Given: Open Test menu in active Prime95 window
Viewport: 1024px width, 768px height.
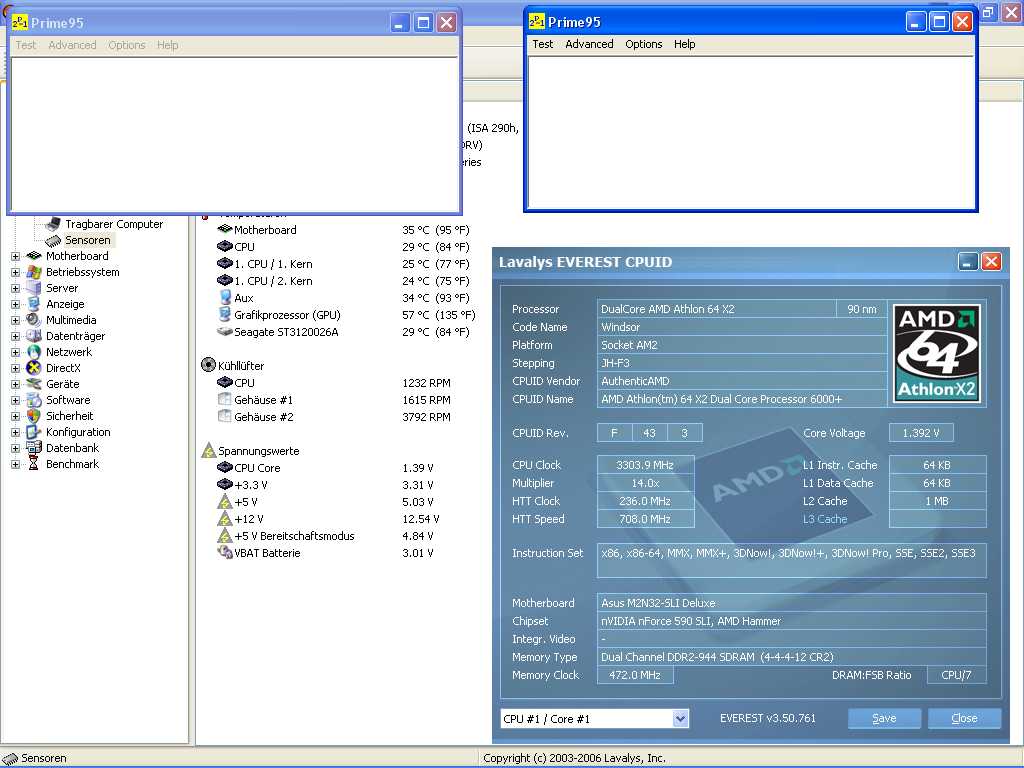Looking at the screenshot, I should 543,44.
